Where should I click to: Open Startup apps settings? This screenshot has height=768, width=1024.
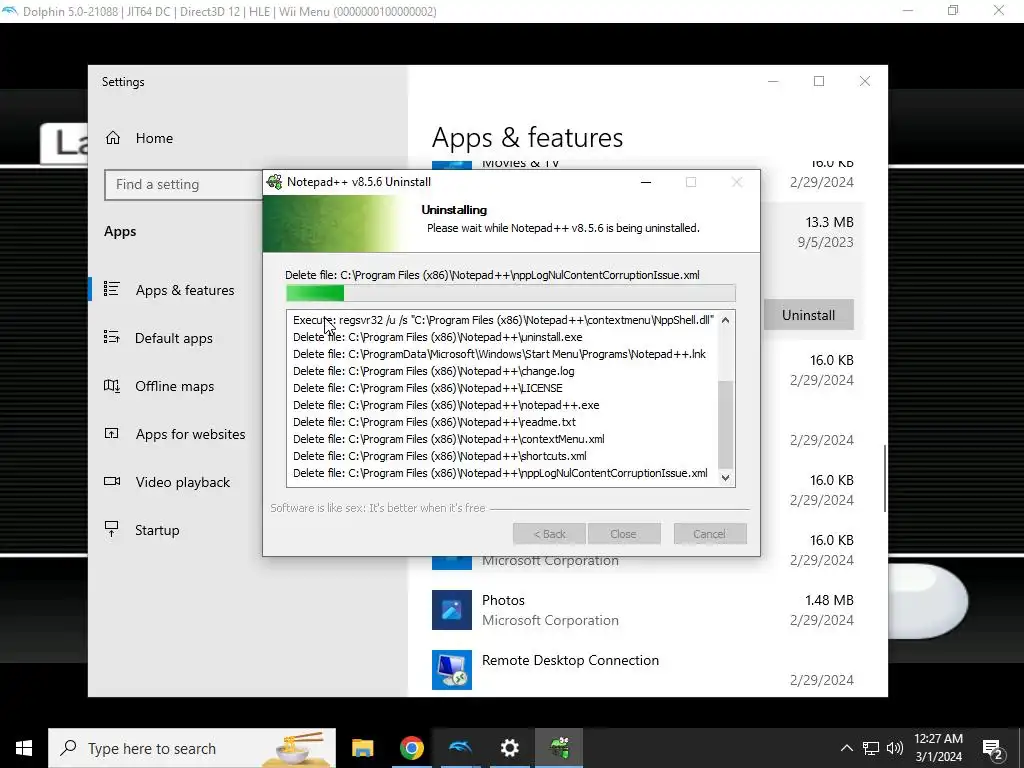point(157,530)
